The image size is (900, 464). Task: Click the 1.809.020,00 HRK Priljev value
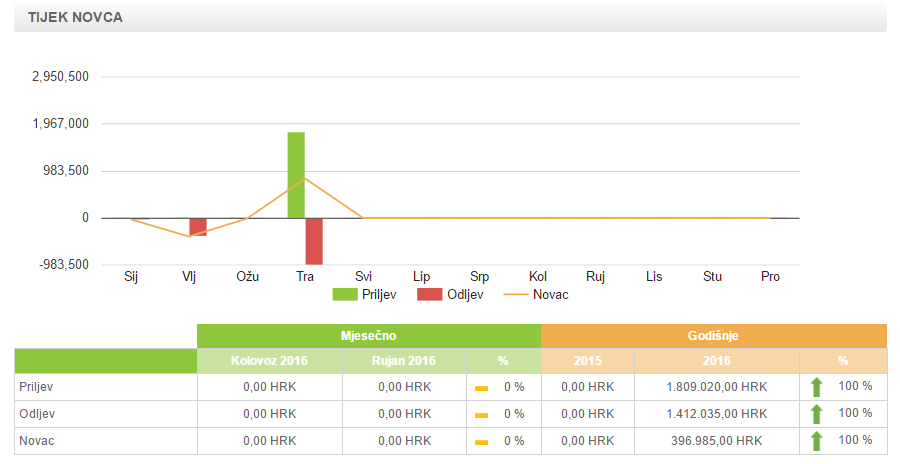716,387
